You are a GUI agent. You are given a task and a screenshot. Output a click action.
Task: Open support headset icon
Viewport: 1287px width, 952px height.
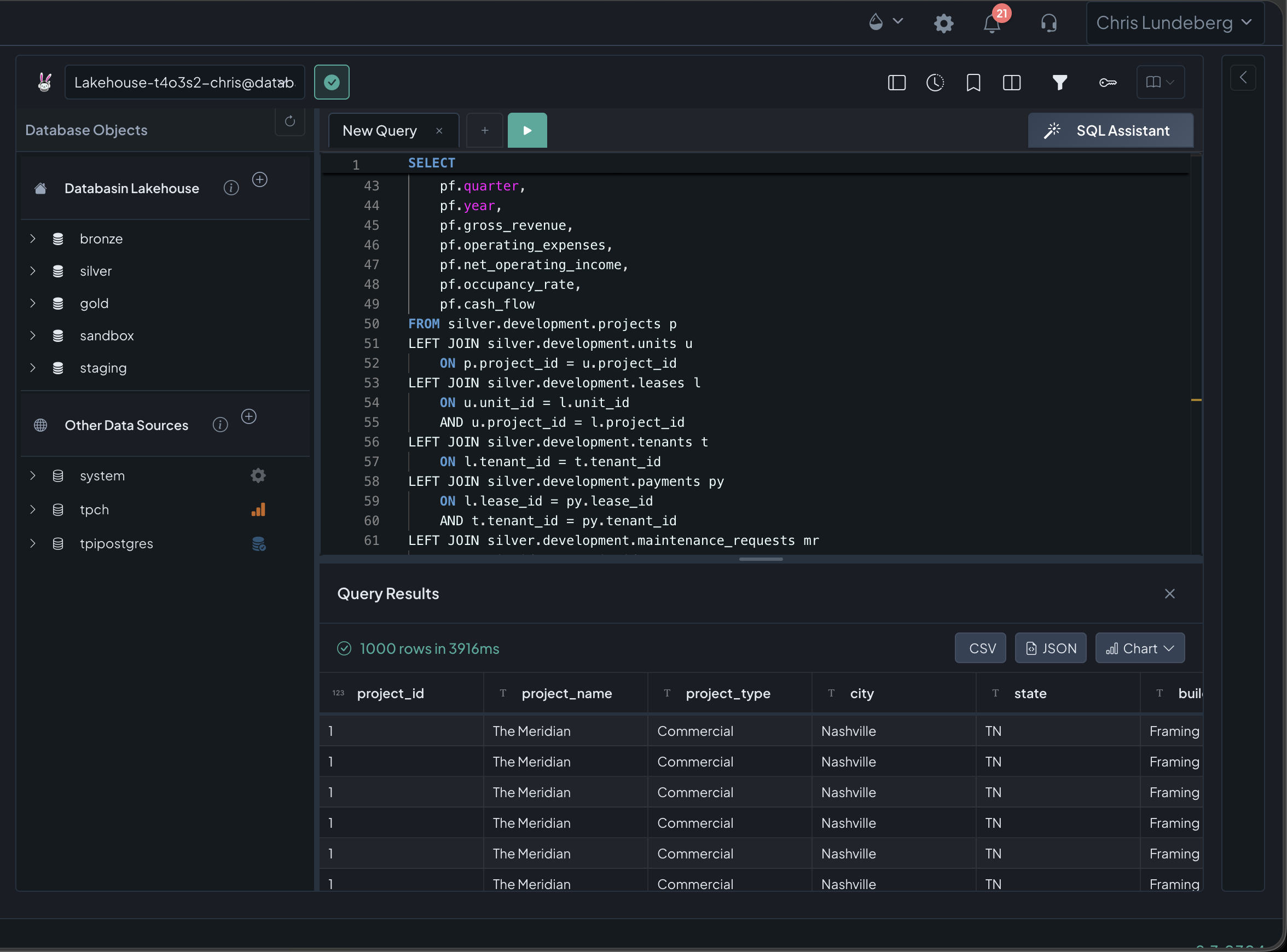[1048, 24]
